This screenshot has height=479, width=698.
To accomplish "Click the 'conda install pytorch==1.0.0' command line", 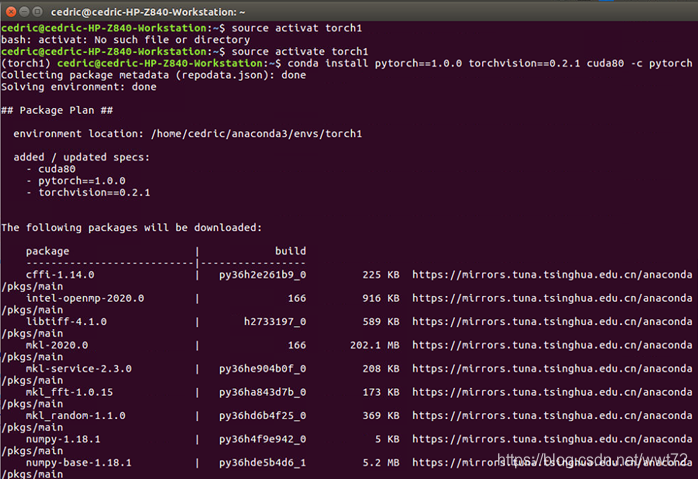I will click(490, 63).
